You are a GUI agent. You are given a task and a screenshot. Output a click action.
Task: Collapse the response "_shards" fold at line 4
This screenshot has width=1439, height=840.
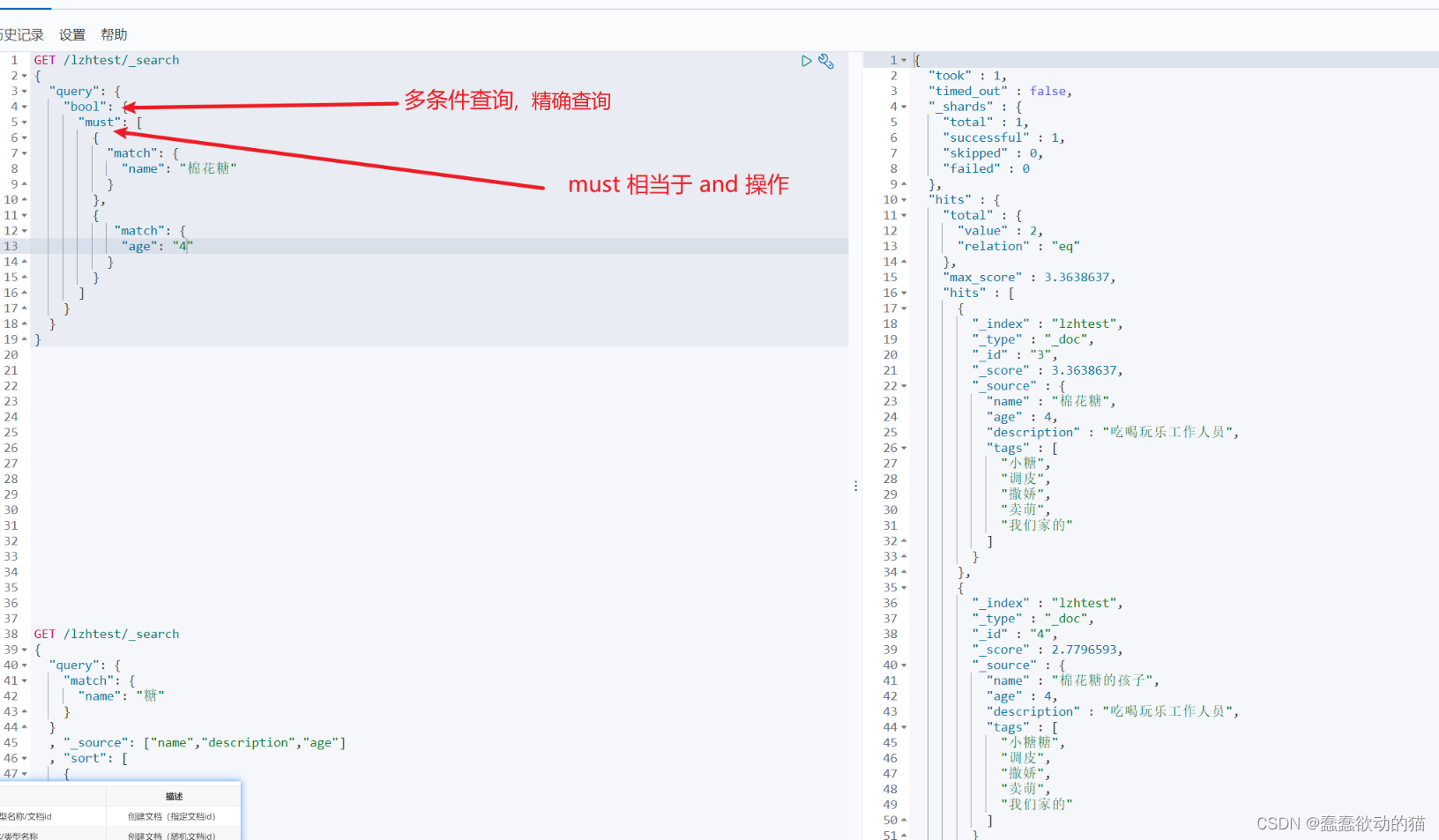point(904,107)
